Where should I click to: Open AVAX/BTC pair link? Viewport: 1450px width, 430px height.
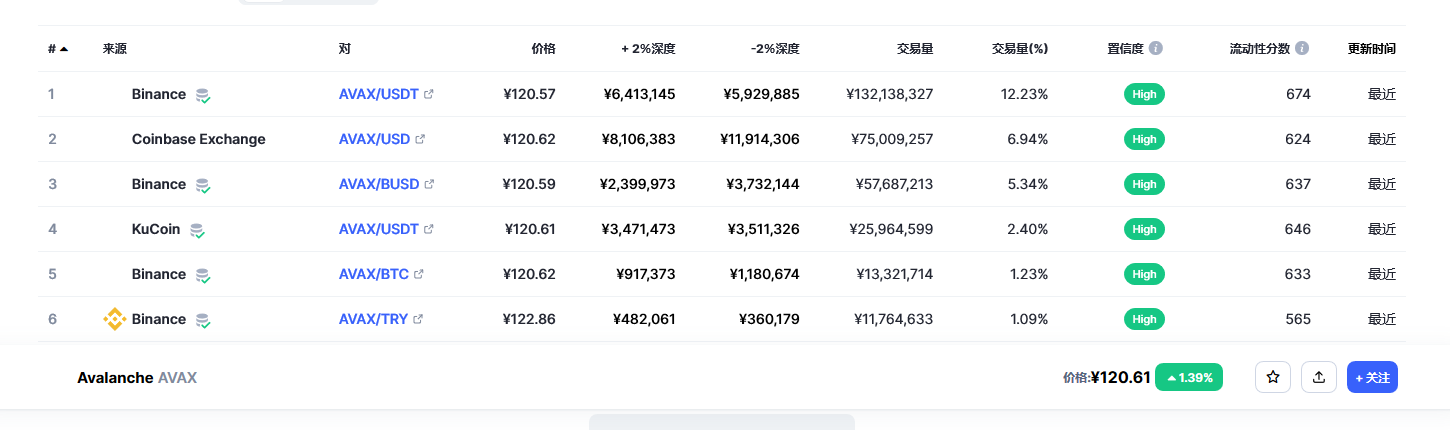[374, 274]
